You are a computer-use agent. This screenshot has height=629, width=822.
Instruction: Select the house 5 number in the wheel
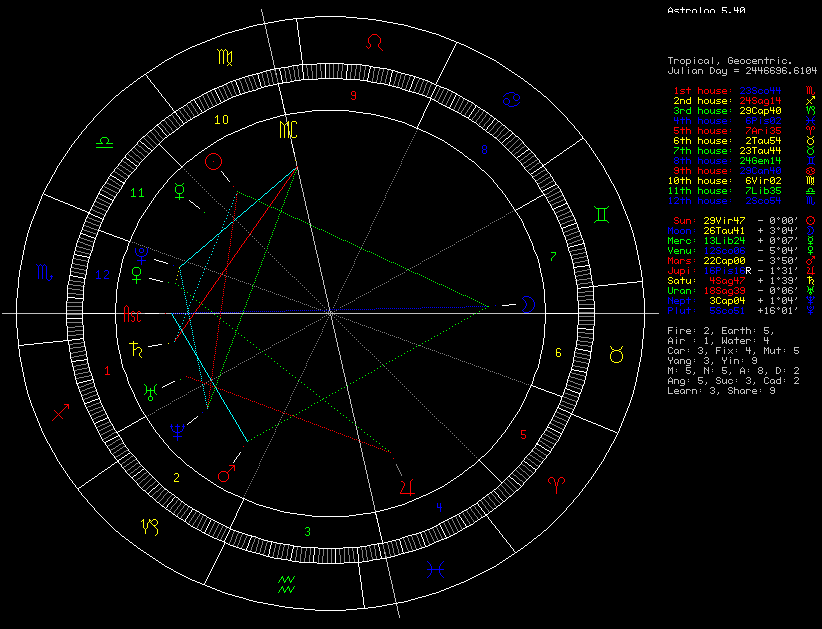523,435
